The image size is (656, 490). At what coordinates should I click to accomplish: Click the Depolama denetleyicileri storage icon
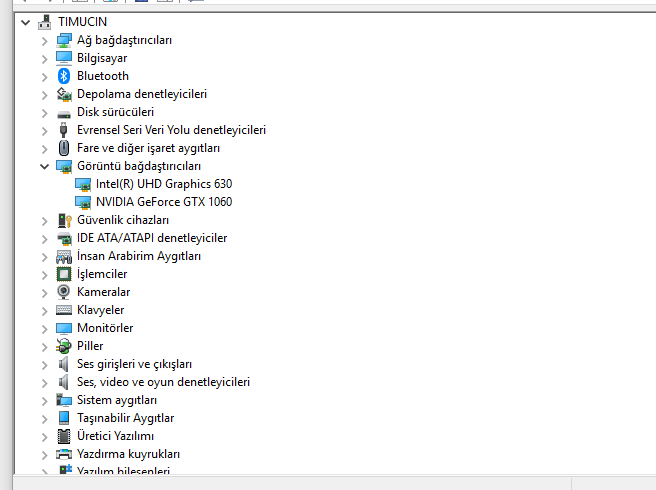point(64,94)
